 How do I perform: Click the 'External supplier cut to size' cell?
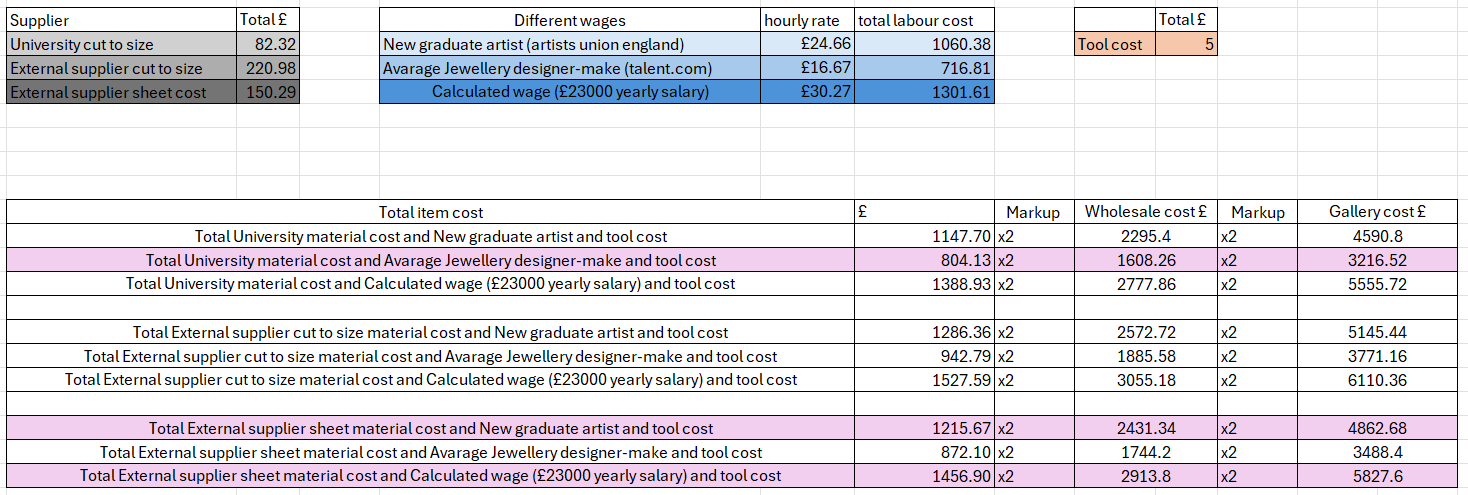coord(122,68)
